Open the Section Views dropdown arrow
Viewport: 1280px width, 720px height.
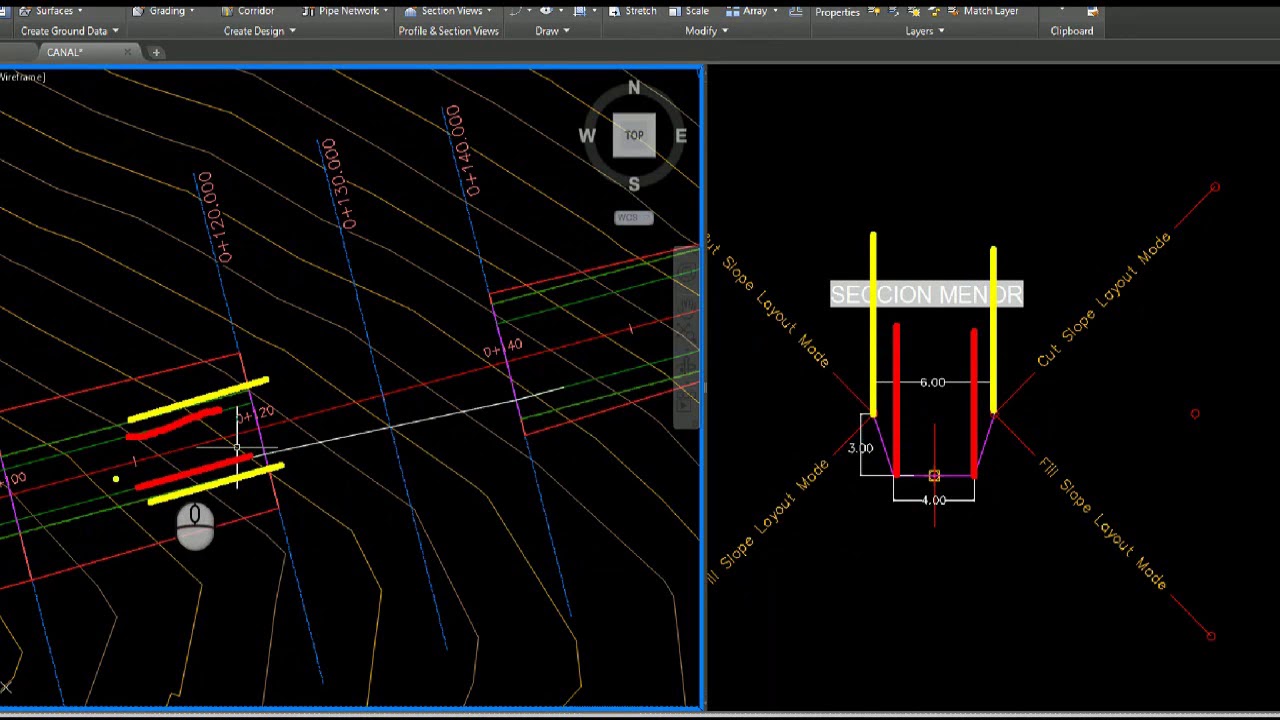point(489,11)
